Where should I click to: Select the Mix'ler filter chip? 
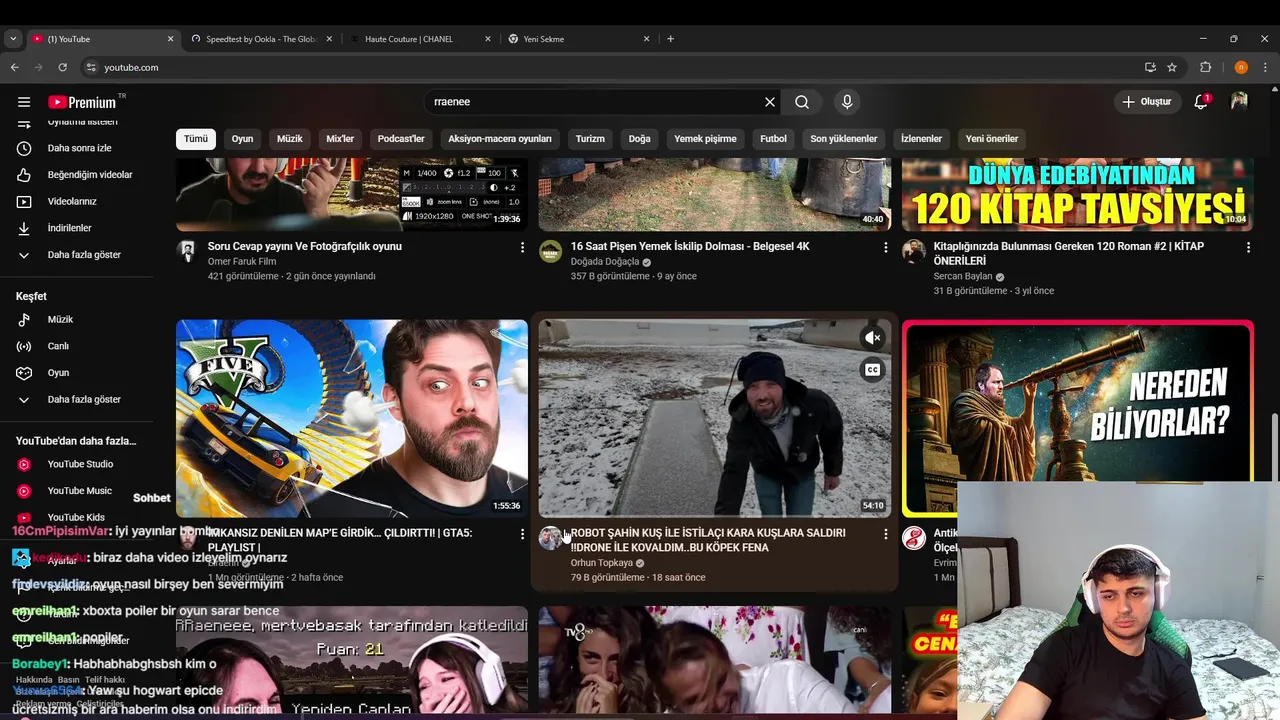click(x=340, y=139)
